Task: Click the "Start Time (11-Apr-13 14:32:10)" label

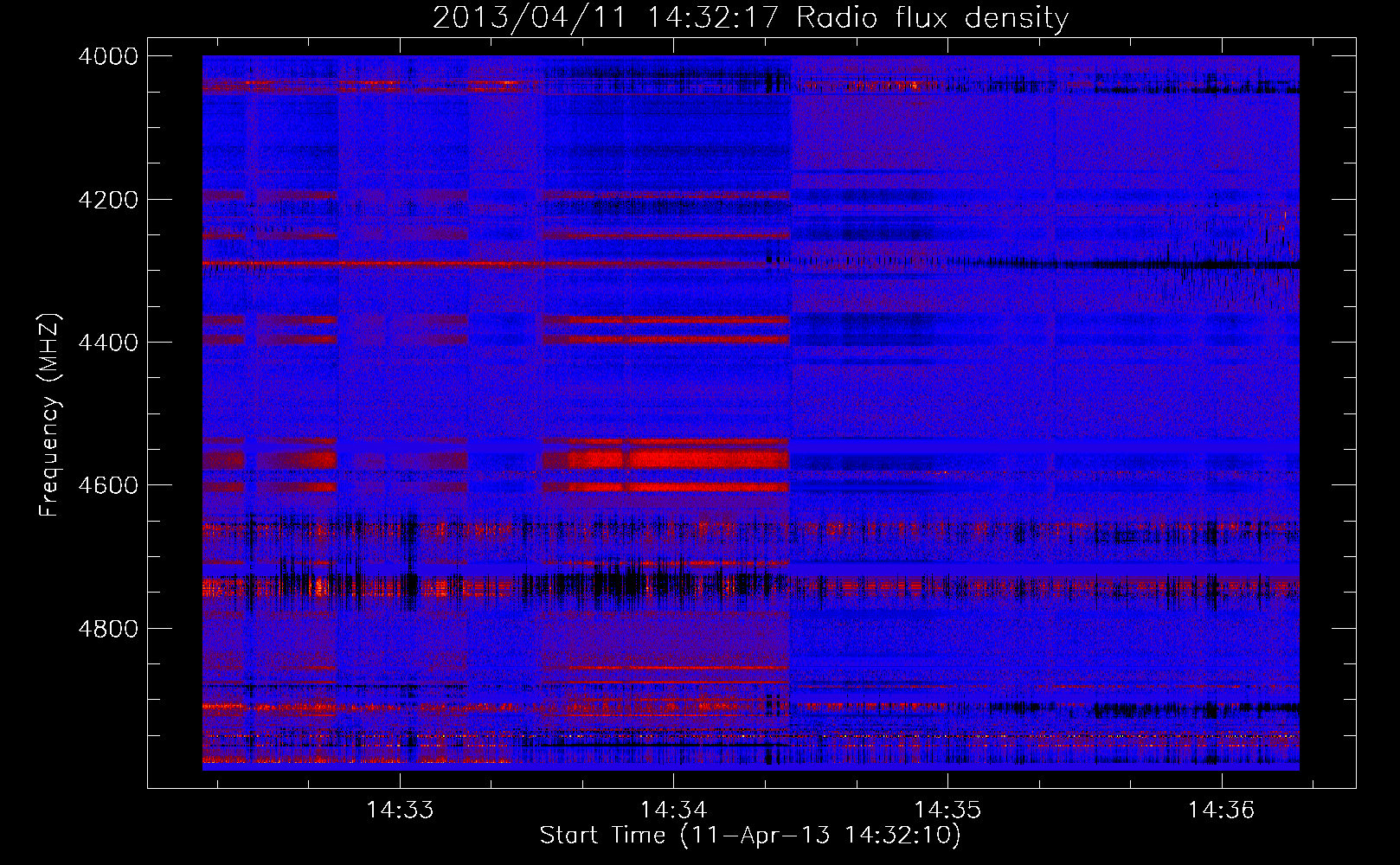Action: click(750, 836)
